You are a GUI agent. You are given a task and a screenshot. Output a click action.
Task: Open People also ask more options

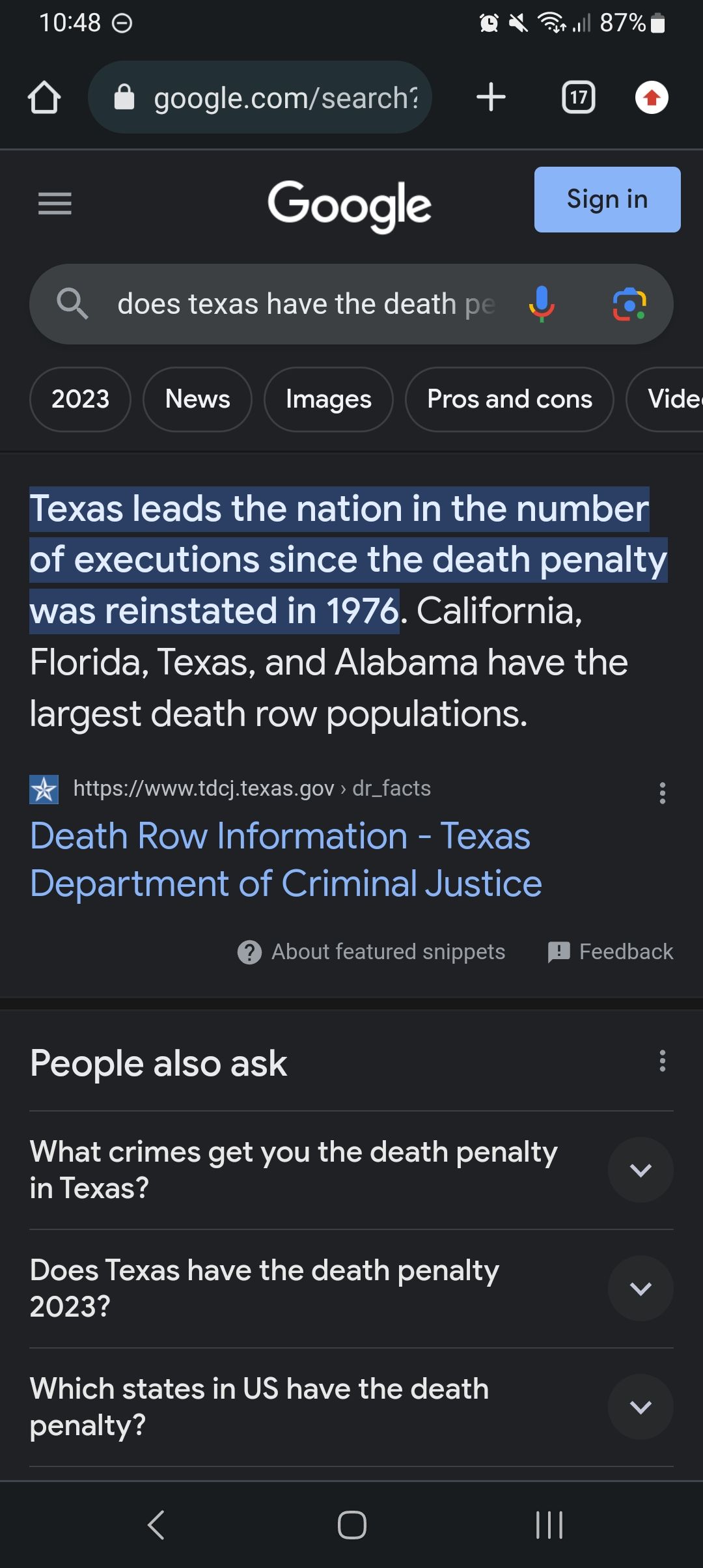(662, 1061)
